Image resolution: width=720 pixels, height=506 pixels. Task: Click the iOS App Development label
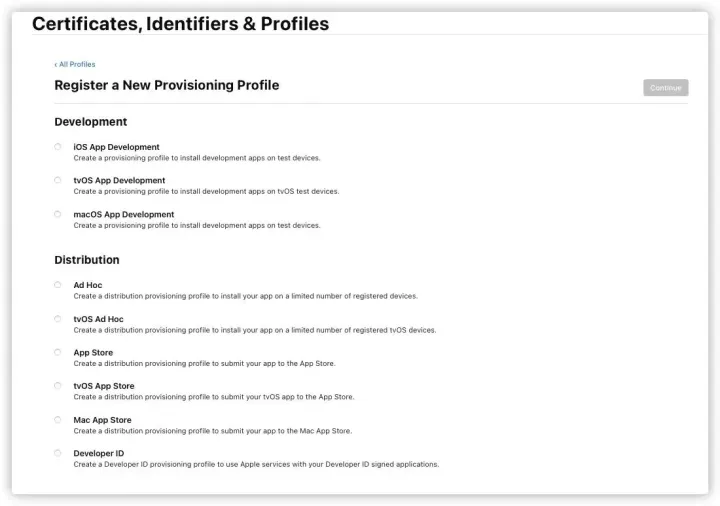[x=116, y=147]
